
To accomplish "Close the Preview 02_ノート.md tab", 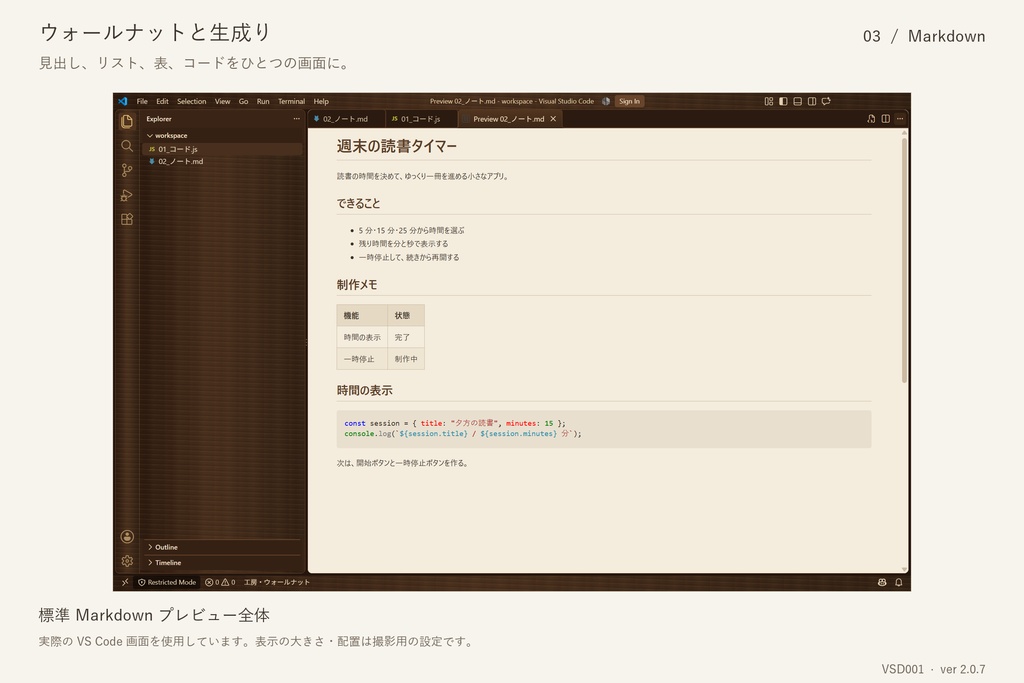I will coord(553,119).
